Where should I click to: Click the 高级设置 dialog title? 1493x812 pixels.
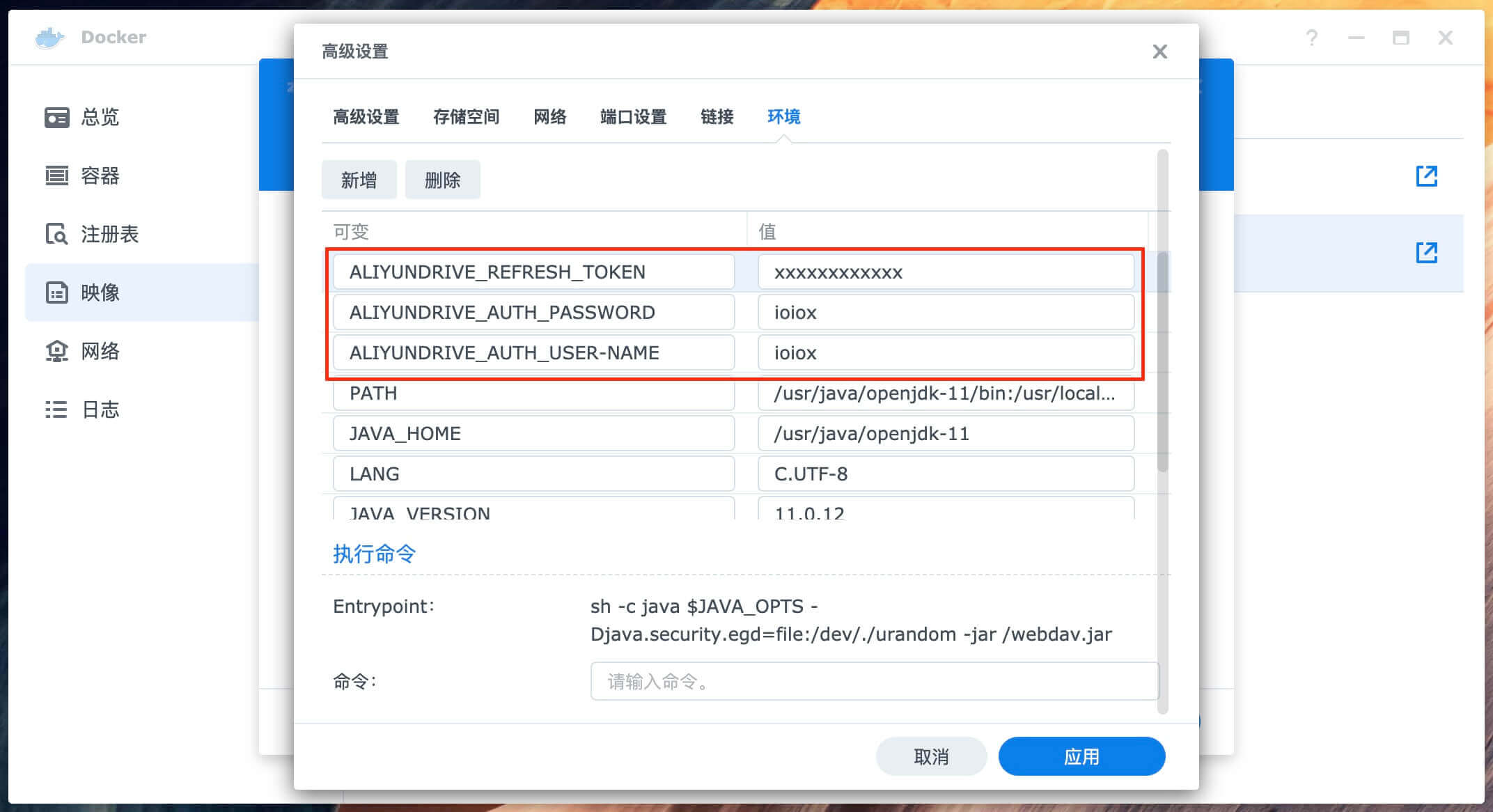tap(355, 52)
